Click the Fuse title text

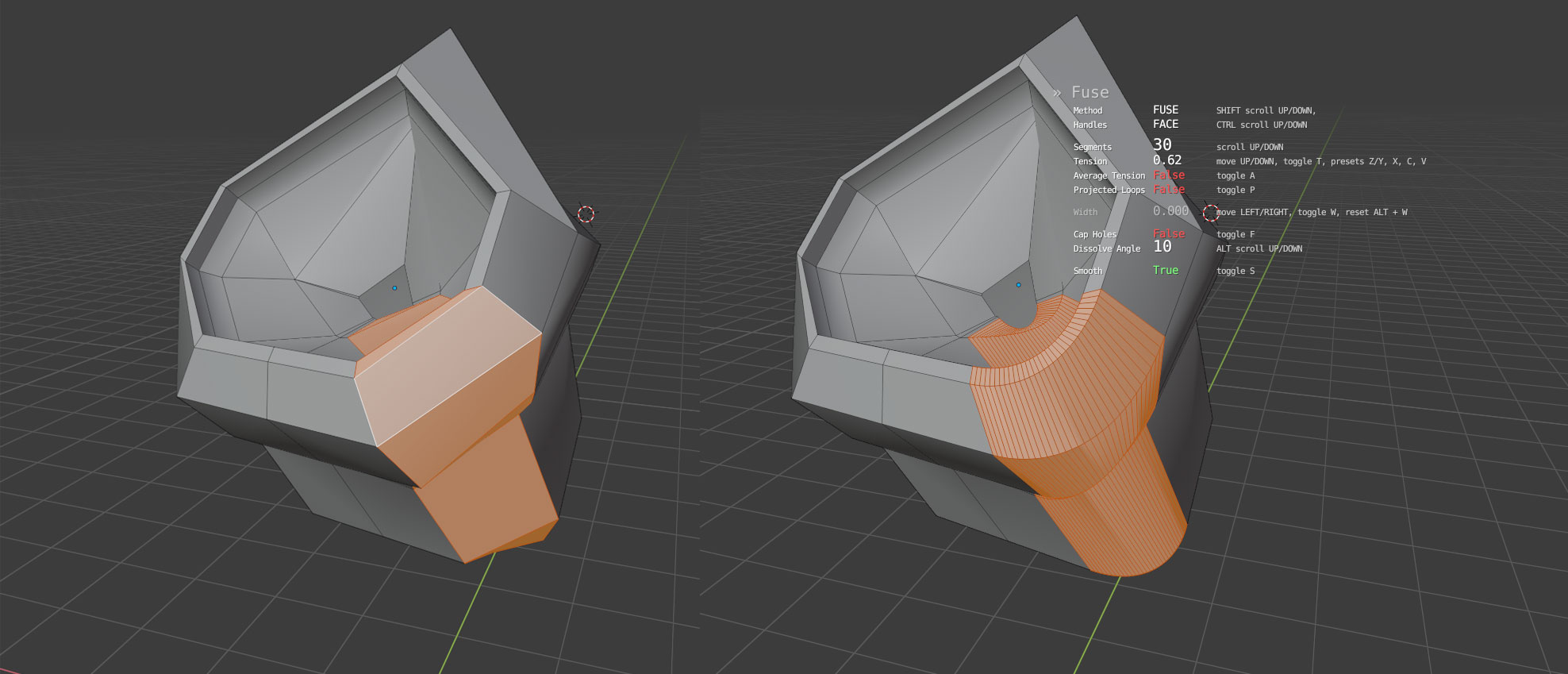[x=1090, y=93]
